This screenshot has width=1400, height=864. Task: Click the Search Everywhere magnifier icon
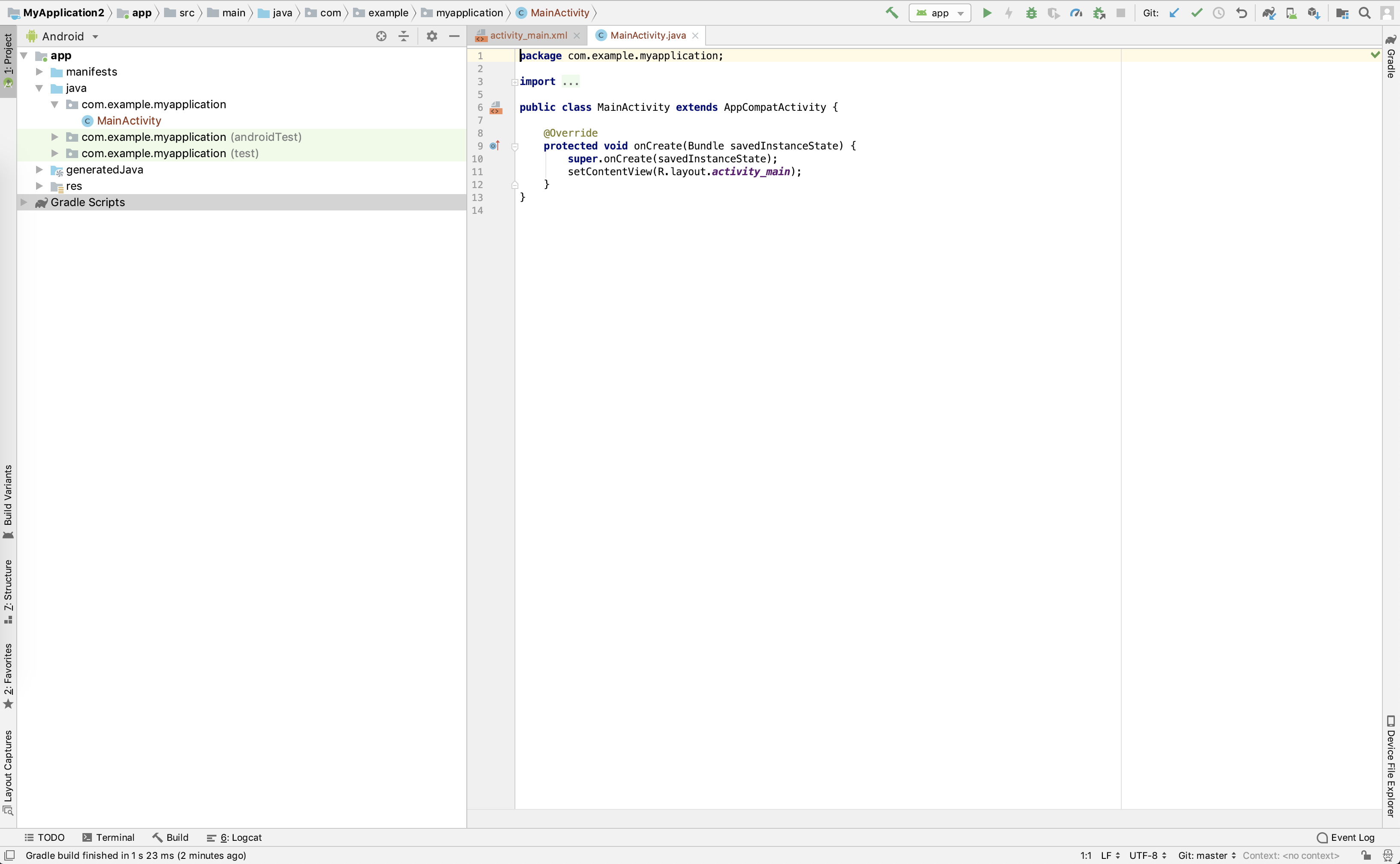coord(1365,12)
